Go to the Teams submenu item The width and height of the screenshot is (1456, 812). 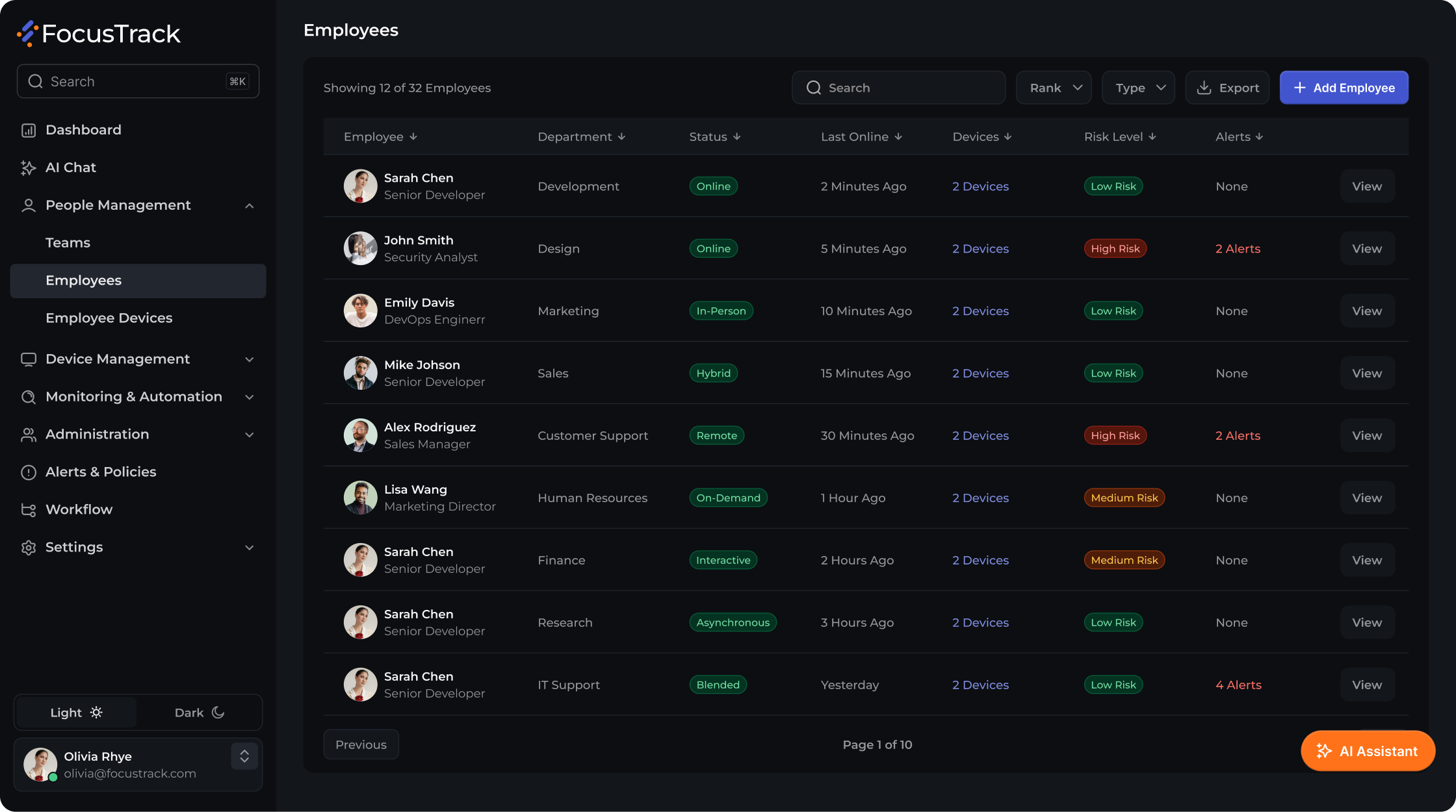(x=68, y=243)
